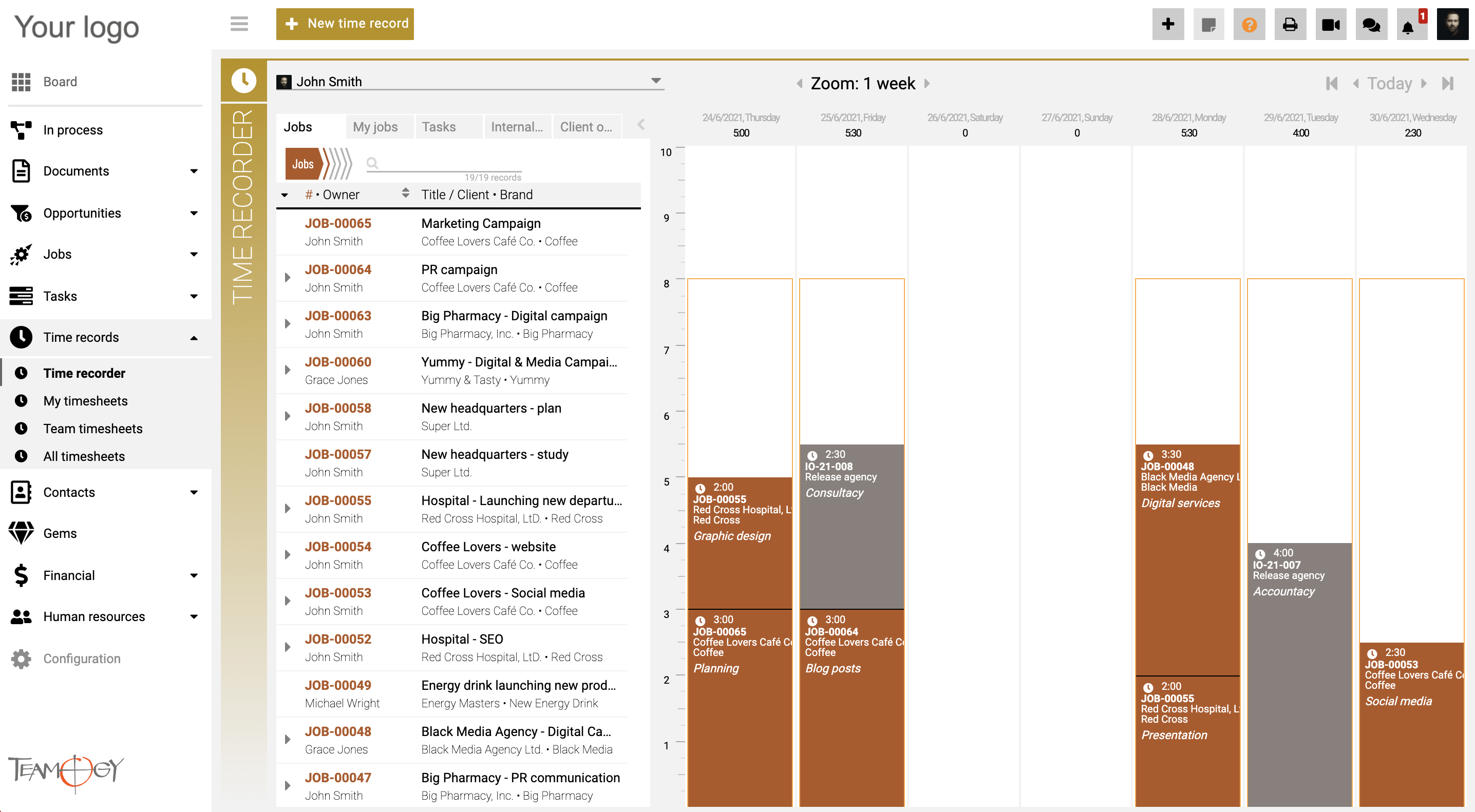Open JOB-00065 link
Image resolution: width=1475 pixels, height=812 pixels.
pos(338,223)
